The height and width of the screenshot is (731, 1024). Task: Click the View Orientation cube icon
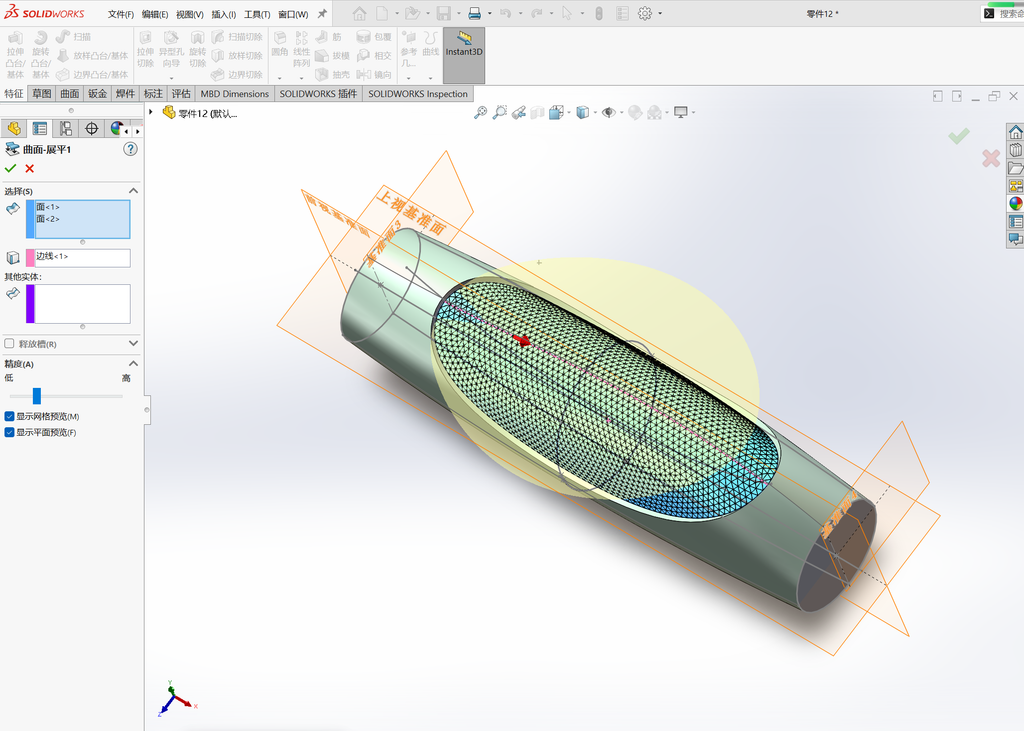556,112
